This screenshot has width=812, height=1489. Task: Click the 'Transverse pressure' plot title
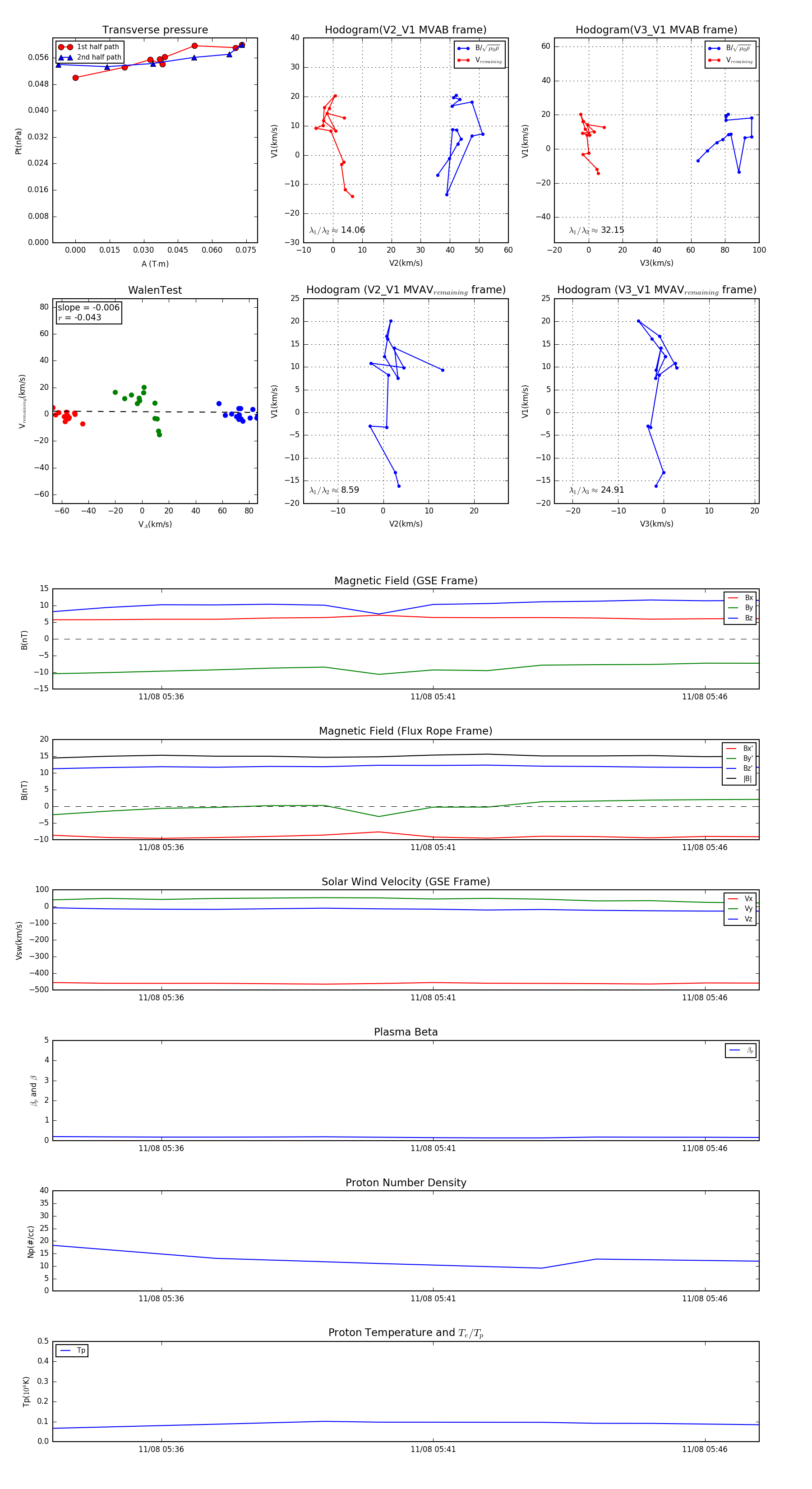click(x=155, y=30)
